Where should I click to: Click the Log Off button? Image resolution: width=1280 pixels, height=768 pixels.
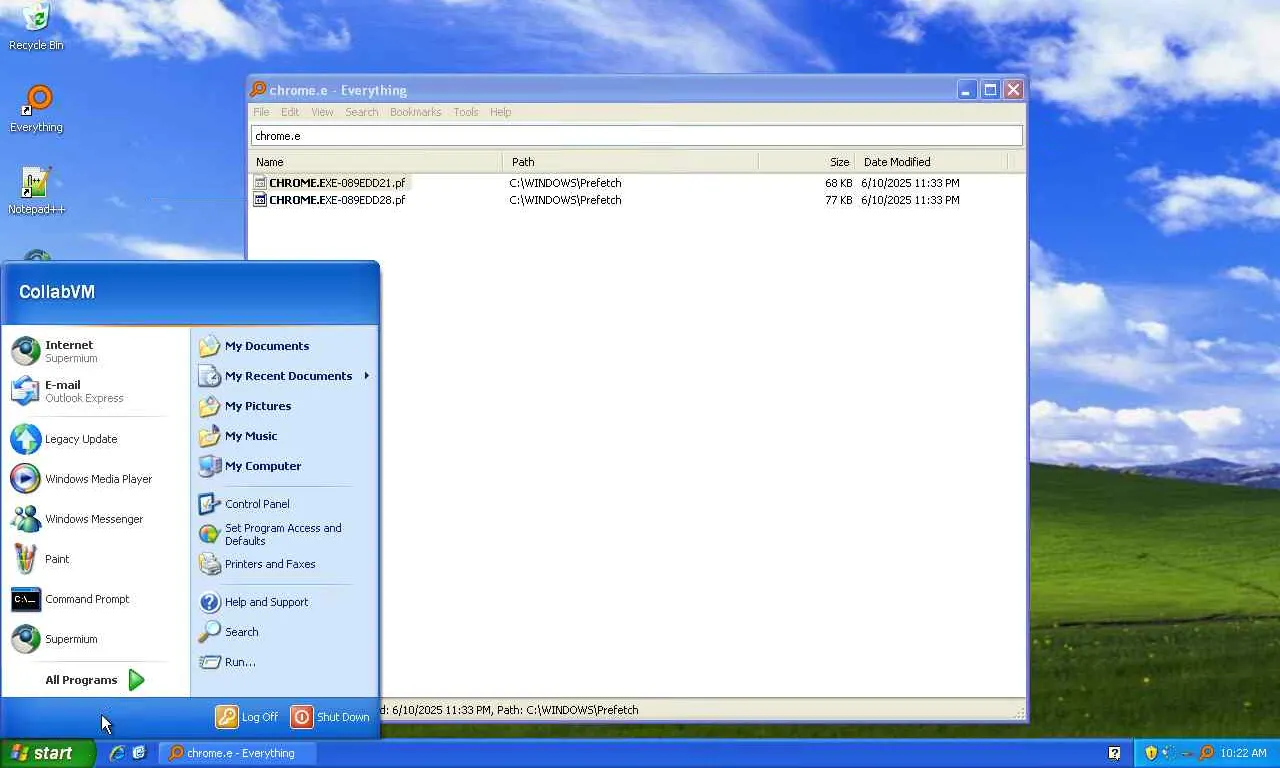click(x=247, y=717)
